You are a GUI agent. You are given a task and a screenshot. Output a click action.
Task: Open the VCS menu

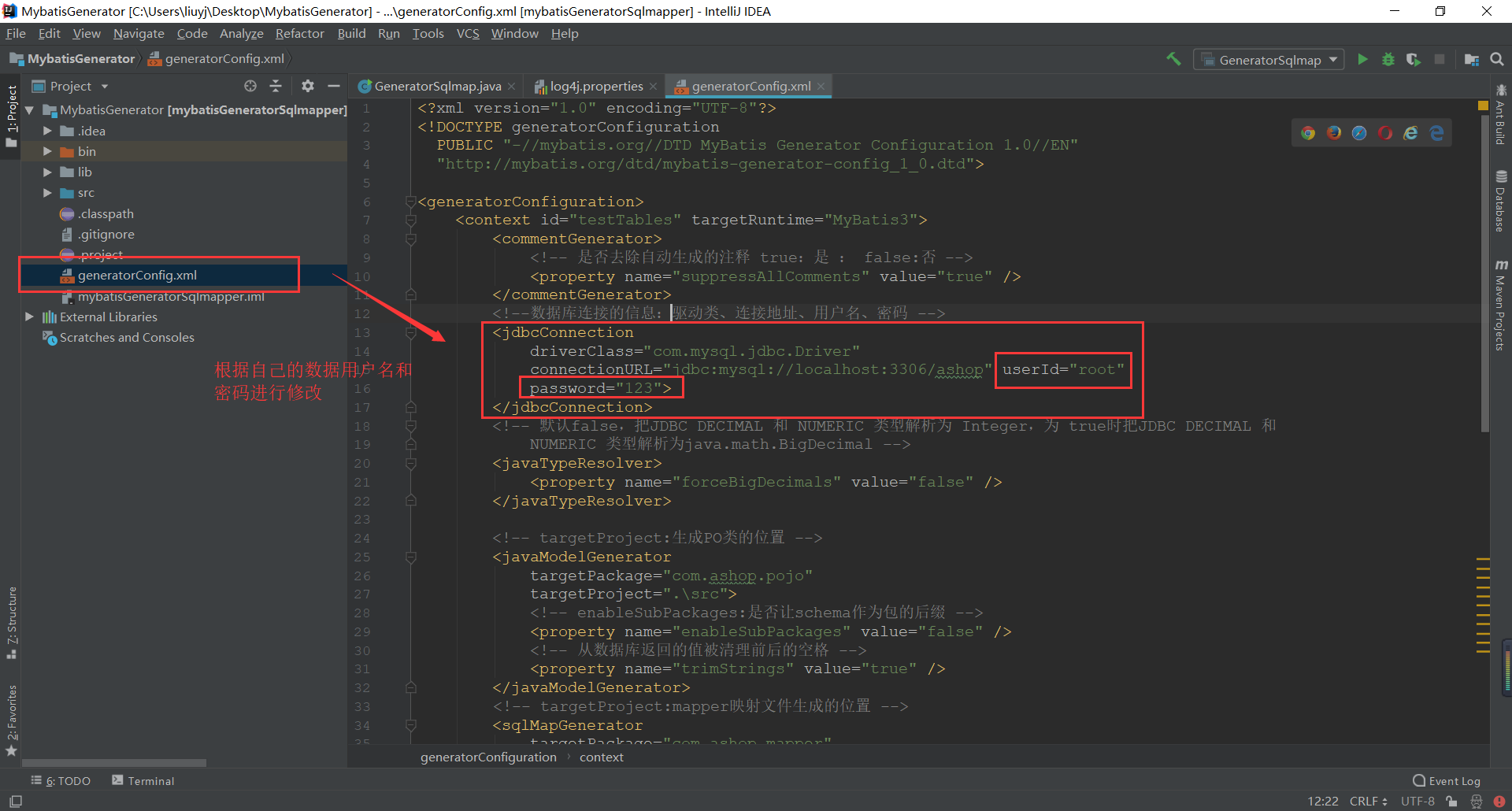tap(468, 33)
